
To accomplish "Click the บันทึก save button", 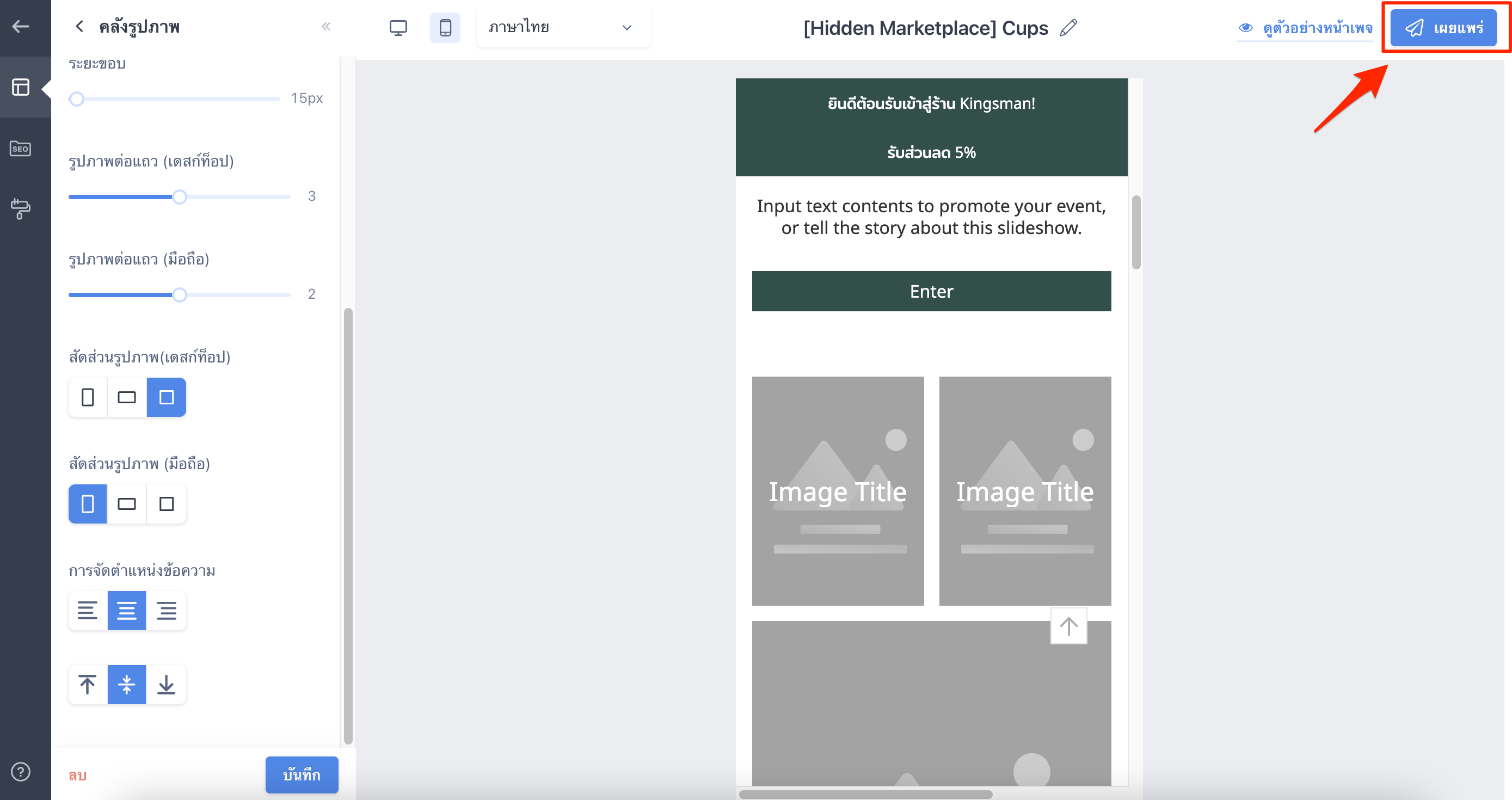I will 302,775.
